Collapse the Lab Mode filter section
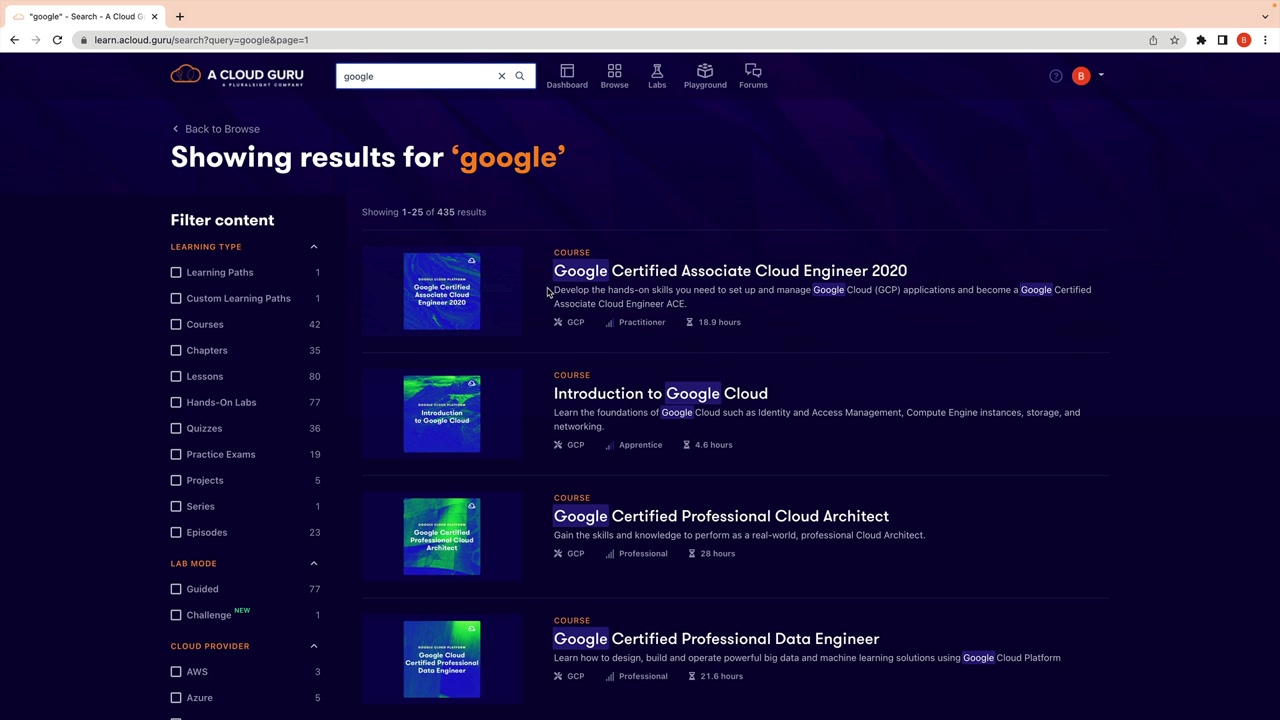The image size is (1280, 720). point(314,564)
